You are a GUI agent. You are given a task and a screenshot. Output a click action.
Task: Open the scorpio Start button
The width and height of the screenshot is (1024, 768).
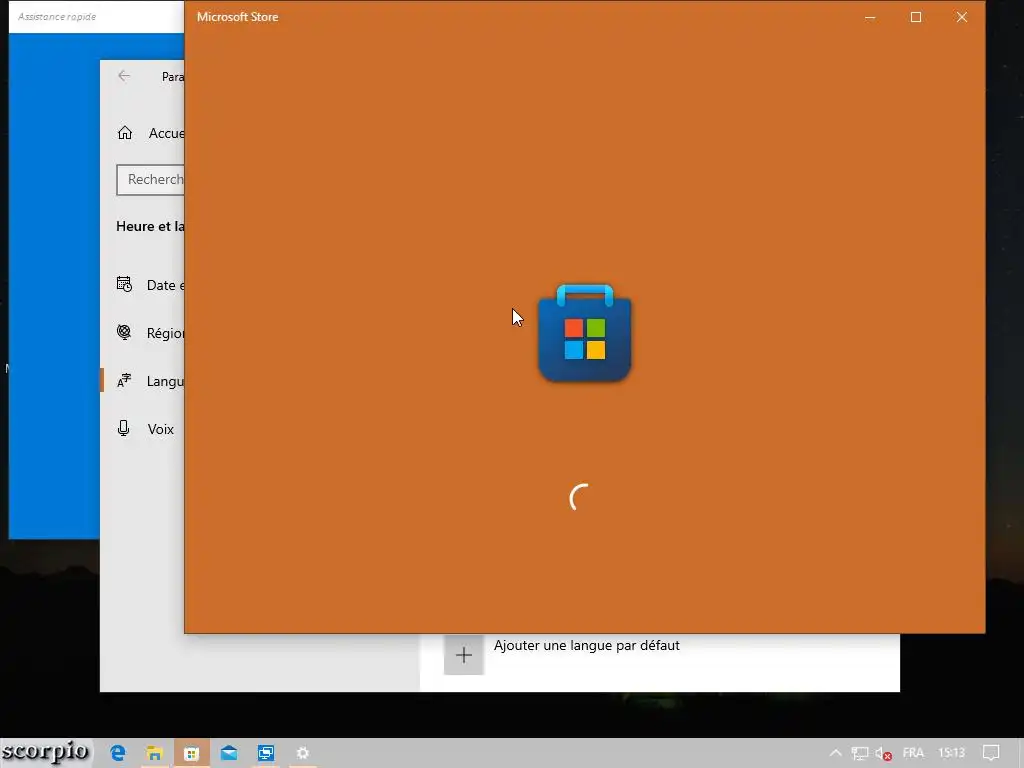pyautogui.click(x=46, y=752)
